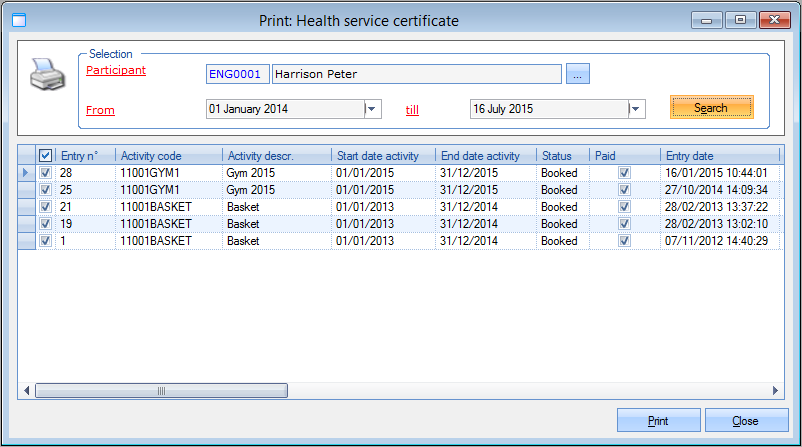Open participant lookup ellipsis button
This screenshot has width=802, height=447.
pos(578,74)
